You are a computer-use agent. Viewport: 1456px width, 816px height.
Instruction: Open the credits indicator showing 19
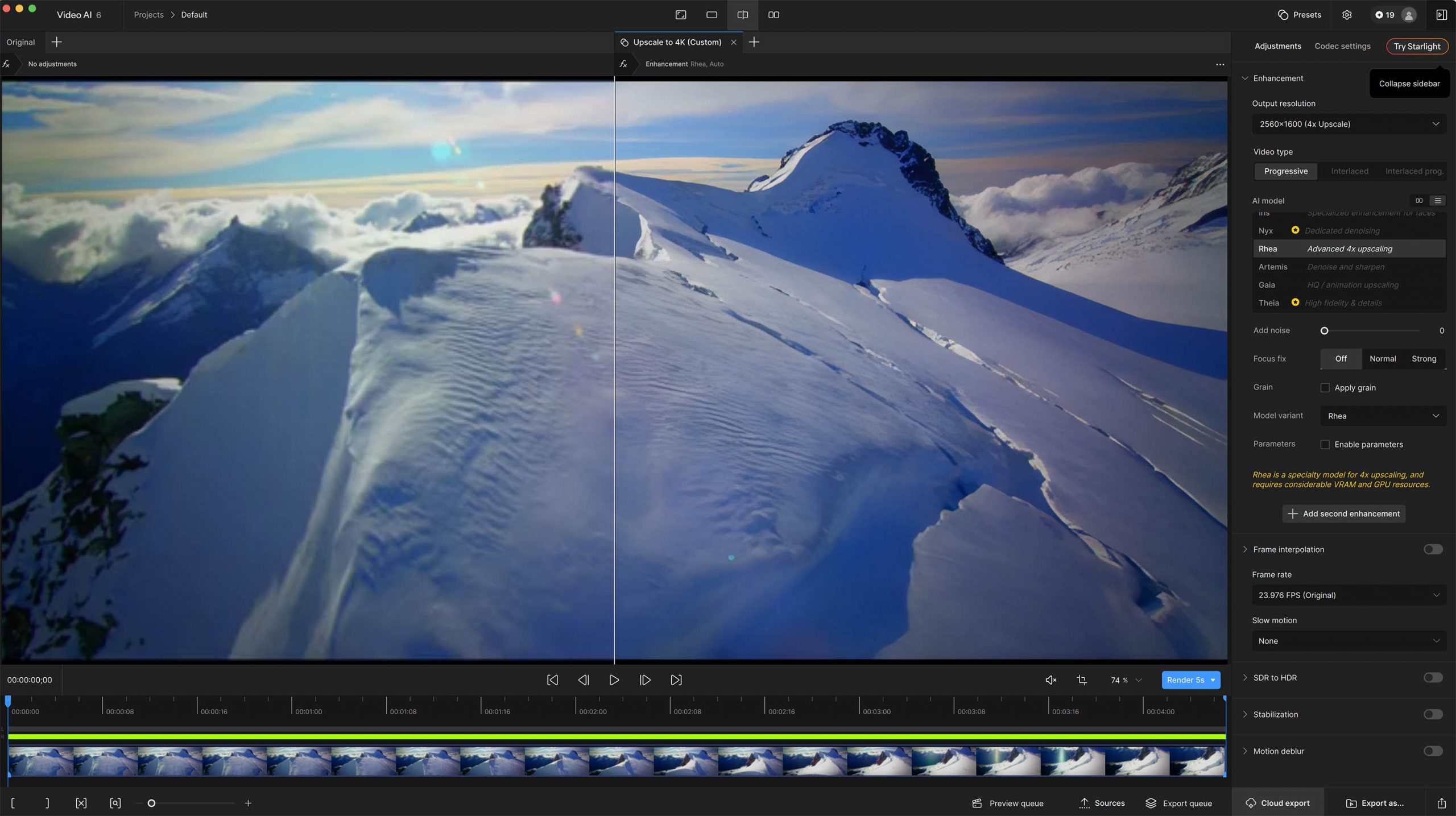click(1384, 15)
